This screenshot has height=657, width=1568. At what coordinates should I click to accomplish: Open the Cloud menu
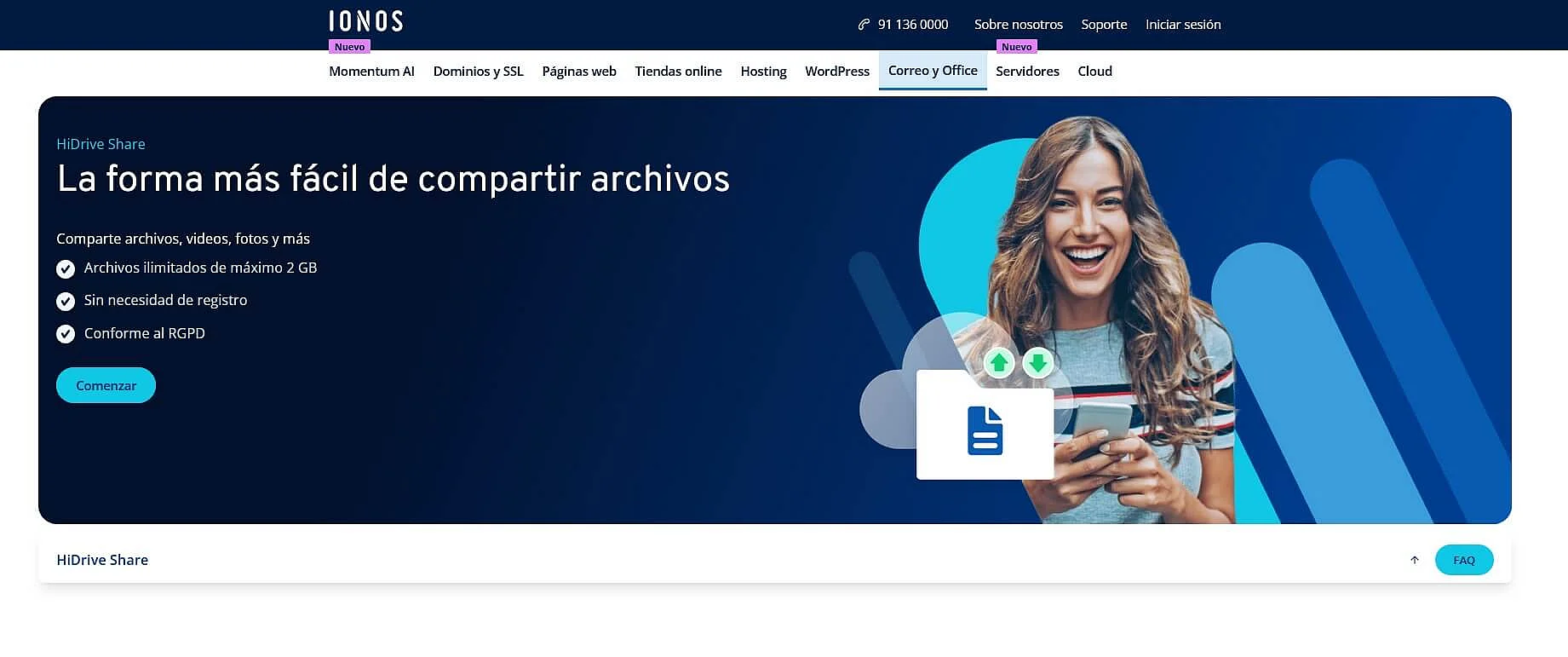(1094, 72)
